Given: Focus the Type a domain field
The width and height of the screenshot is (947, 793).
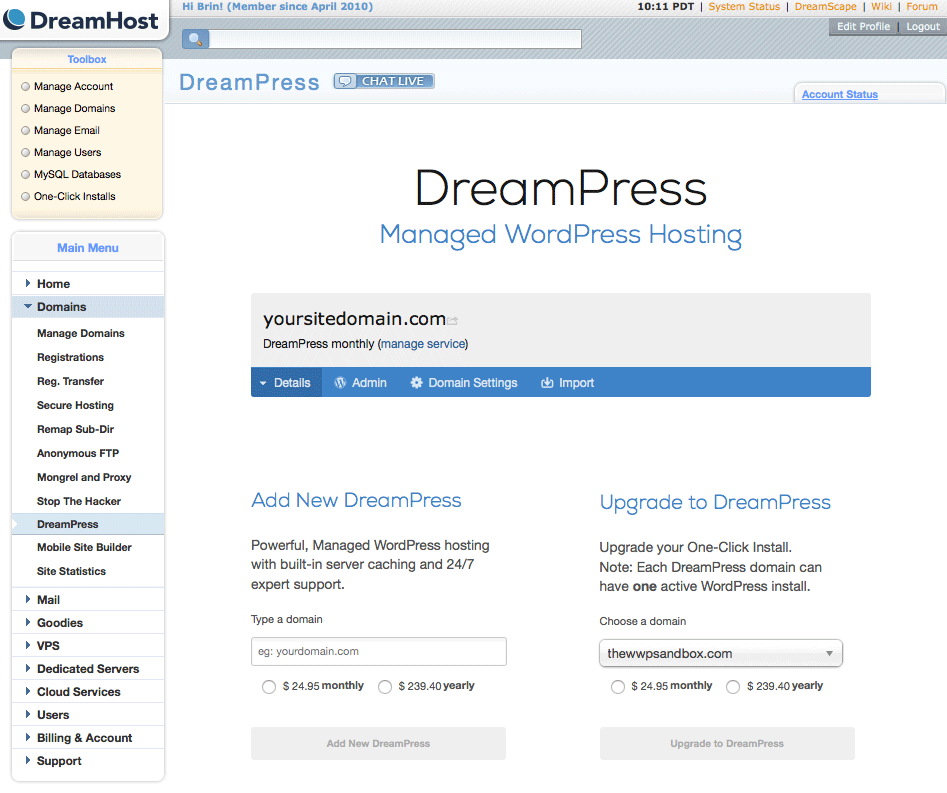Looking at the screenshot, I should click(x=379, y=652).
